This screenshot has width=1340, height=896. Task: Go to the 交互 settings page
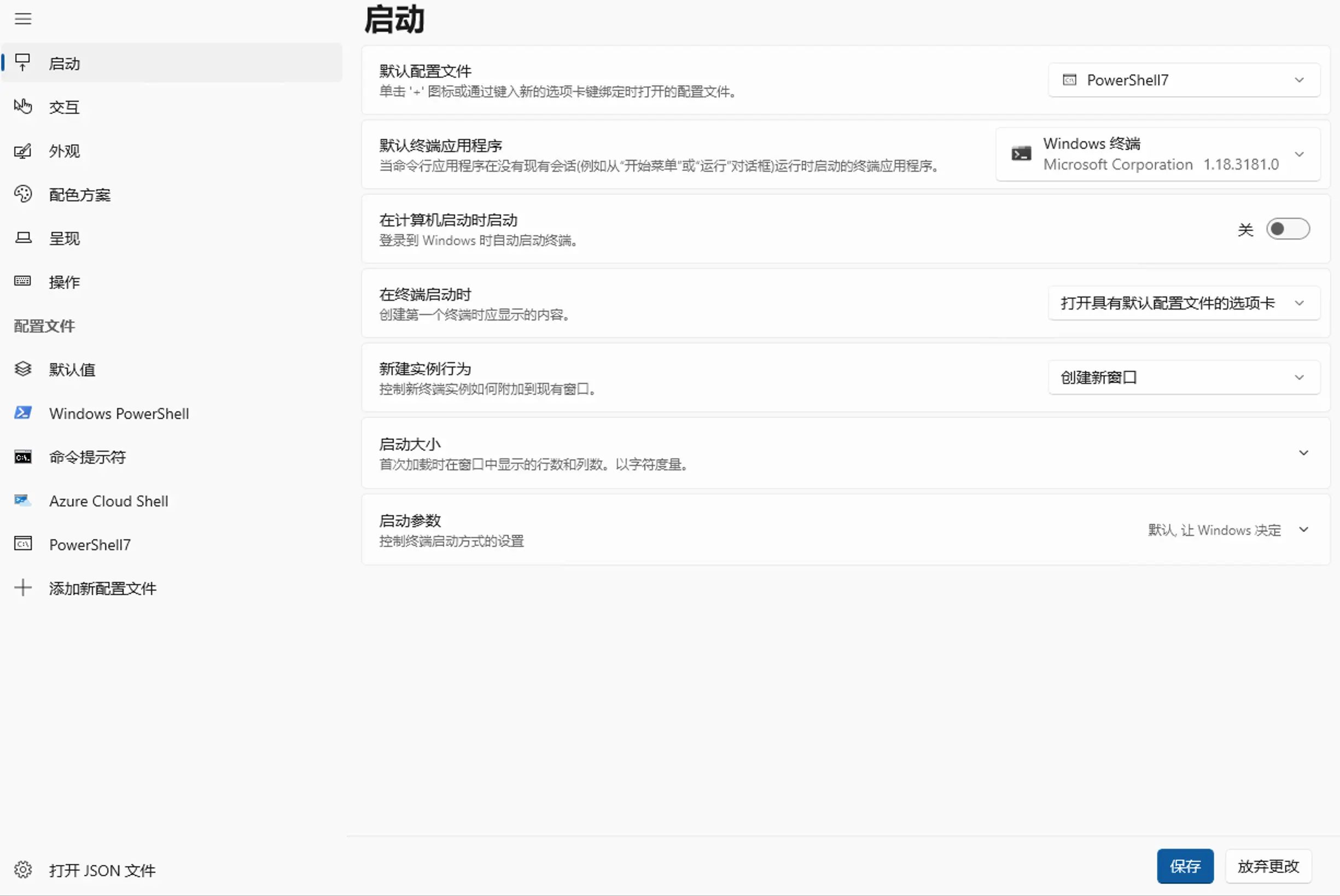[x=172, y=107]
